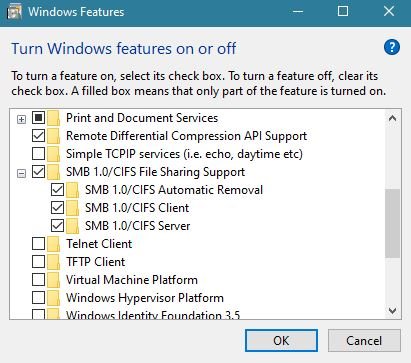
Task: Click scrollbar up arrow in features list
Action: click(x=392, y=118)
